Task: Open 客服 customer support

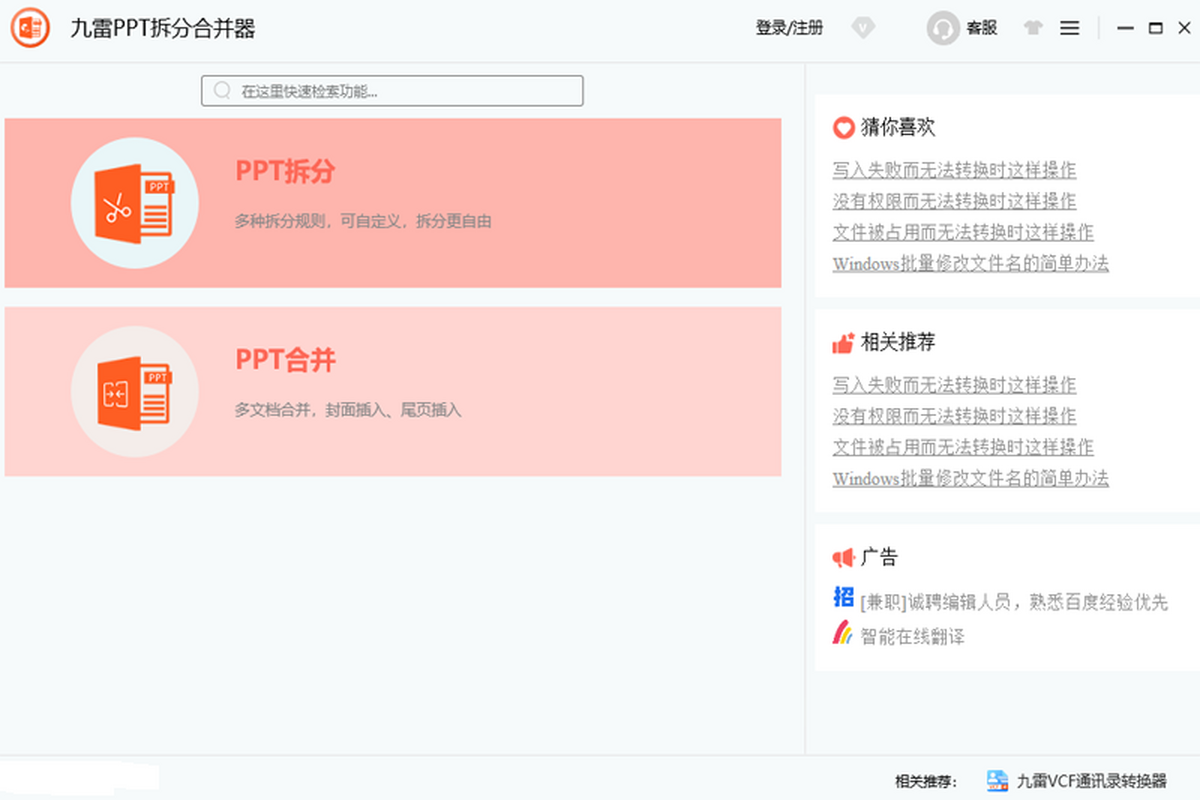Action: [x=981, y=28]
